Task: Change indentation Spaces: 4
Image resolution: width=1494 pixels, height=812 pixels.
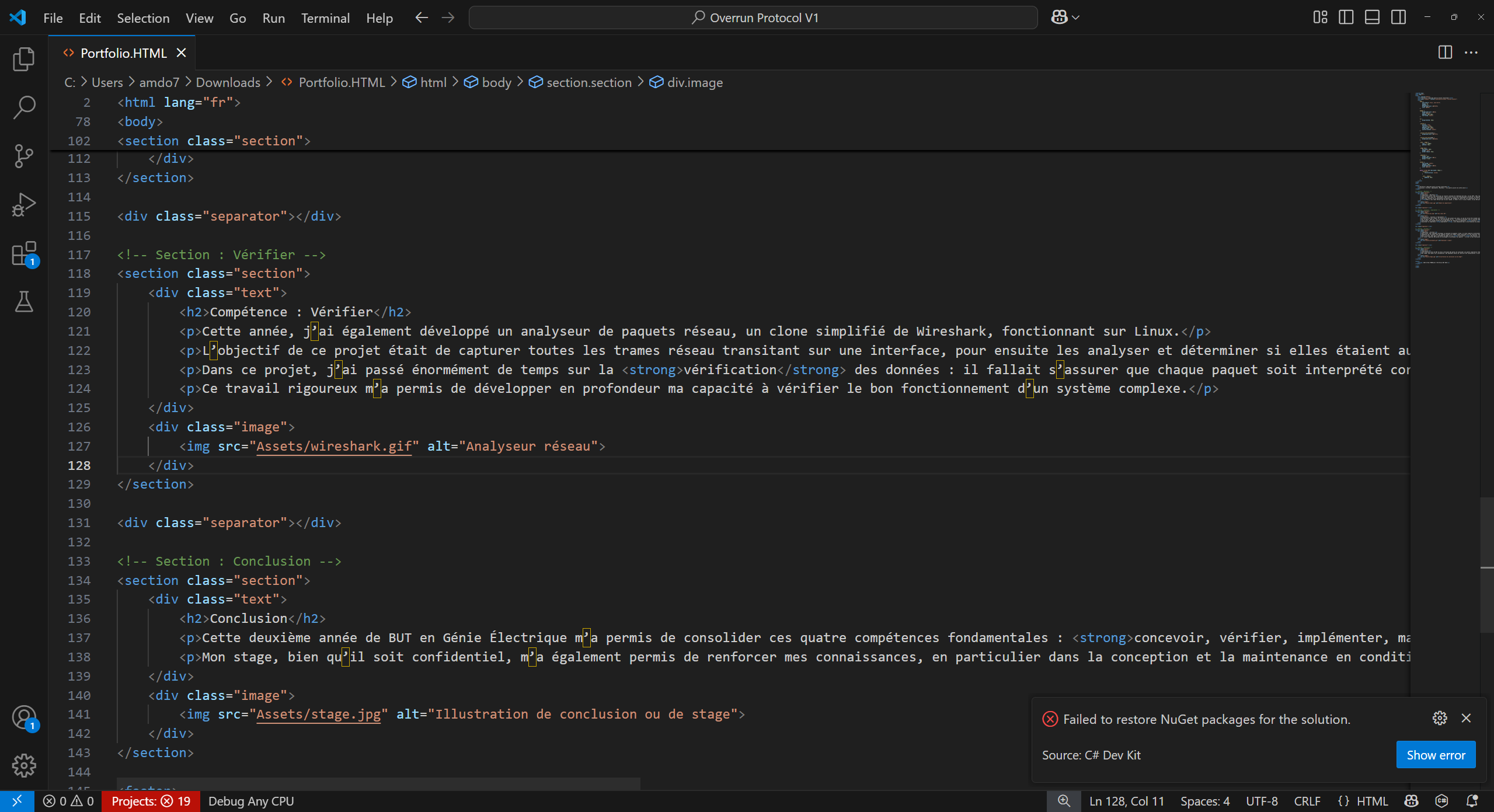Action: tap(1205, 801)
